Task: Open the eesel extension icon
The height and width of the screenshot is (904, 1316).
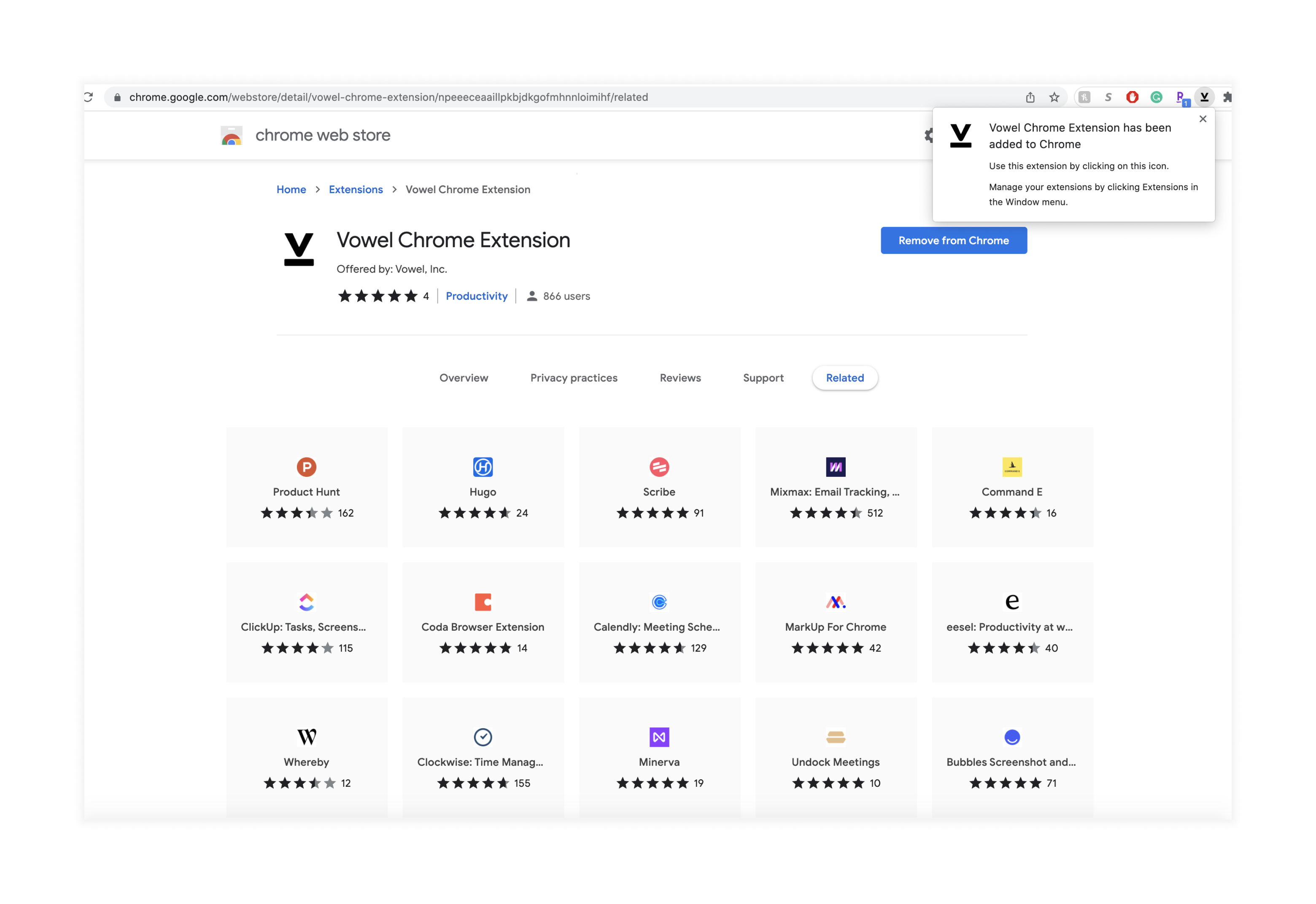Action: click(1012, 602)
